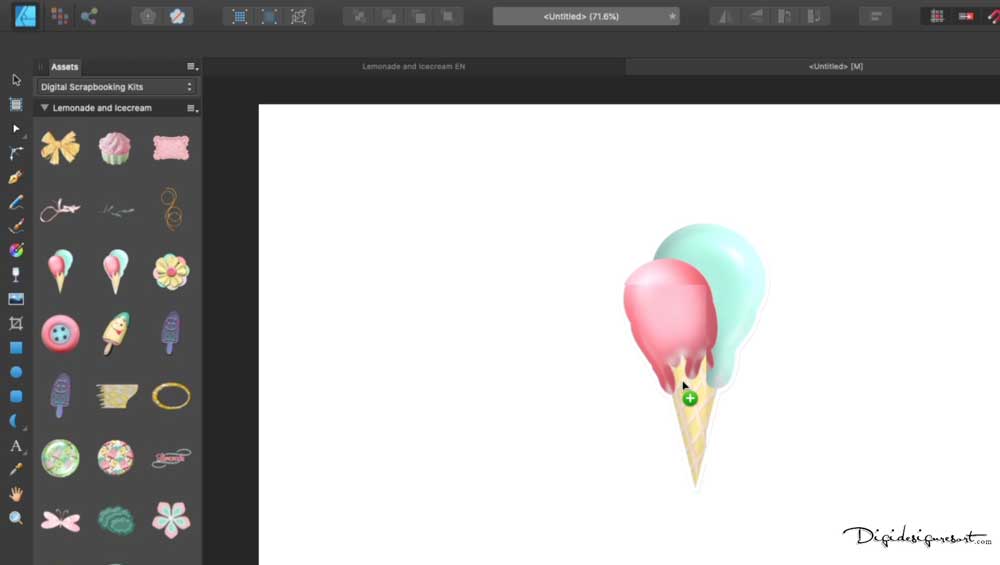Select the gold glitter tape asset
Image resolution: width=1000 pixels, height=565 pixels.
point(116,395)
